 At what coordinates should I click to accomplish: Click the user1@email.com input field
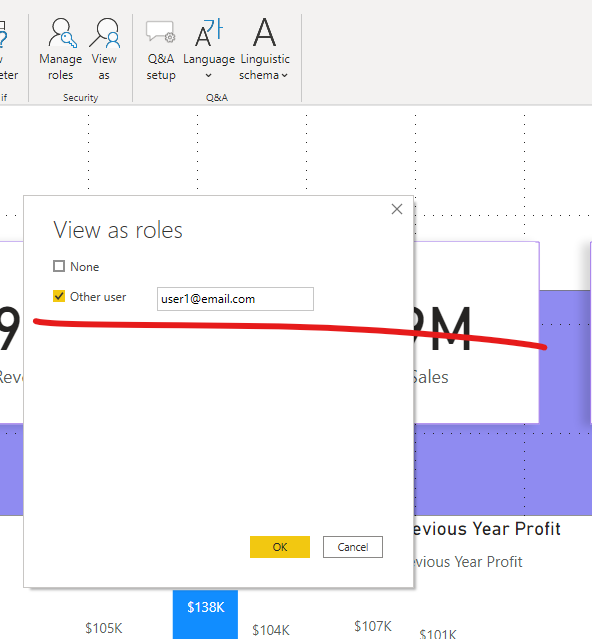coord(235,299)
